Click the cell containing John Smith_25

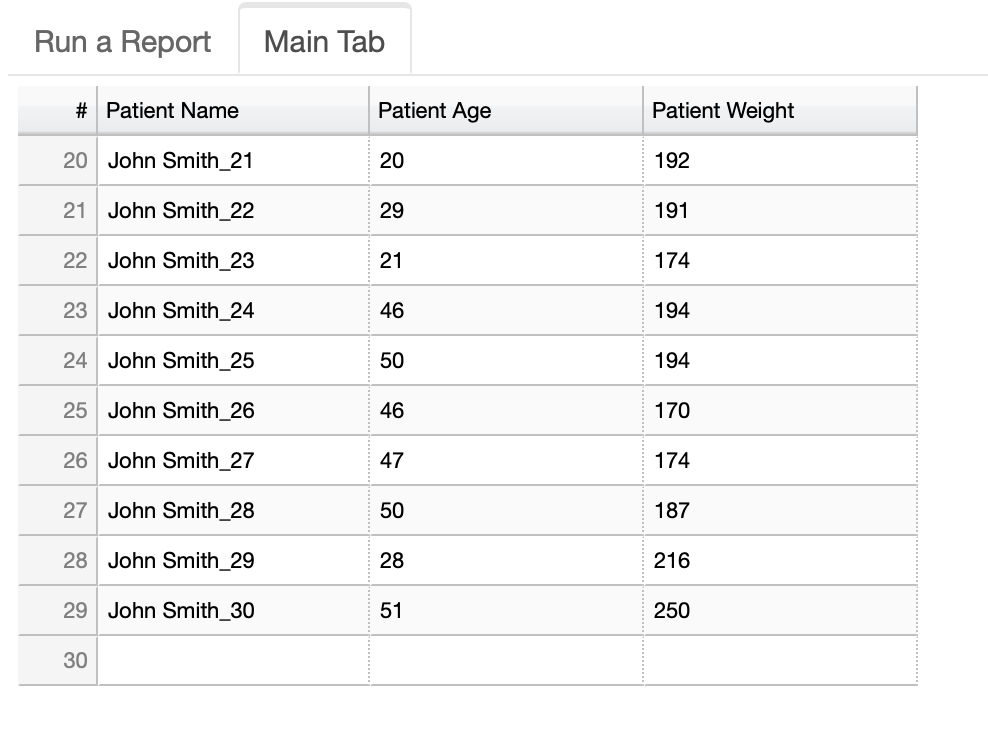click(x=180, y=360)
